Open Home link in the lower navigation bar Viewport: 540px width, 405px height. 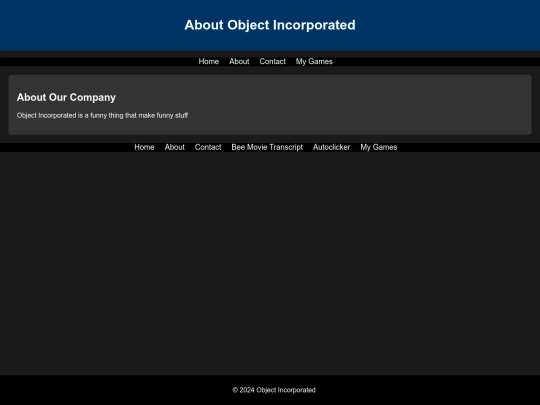(x=144, y=147)
